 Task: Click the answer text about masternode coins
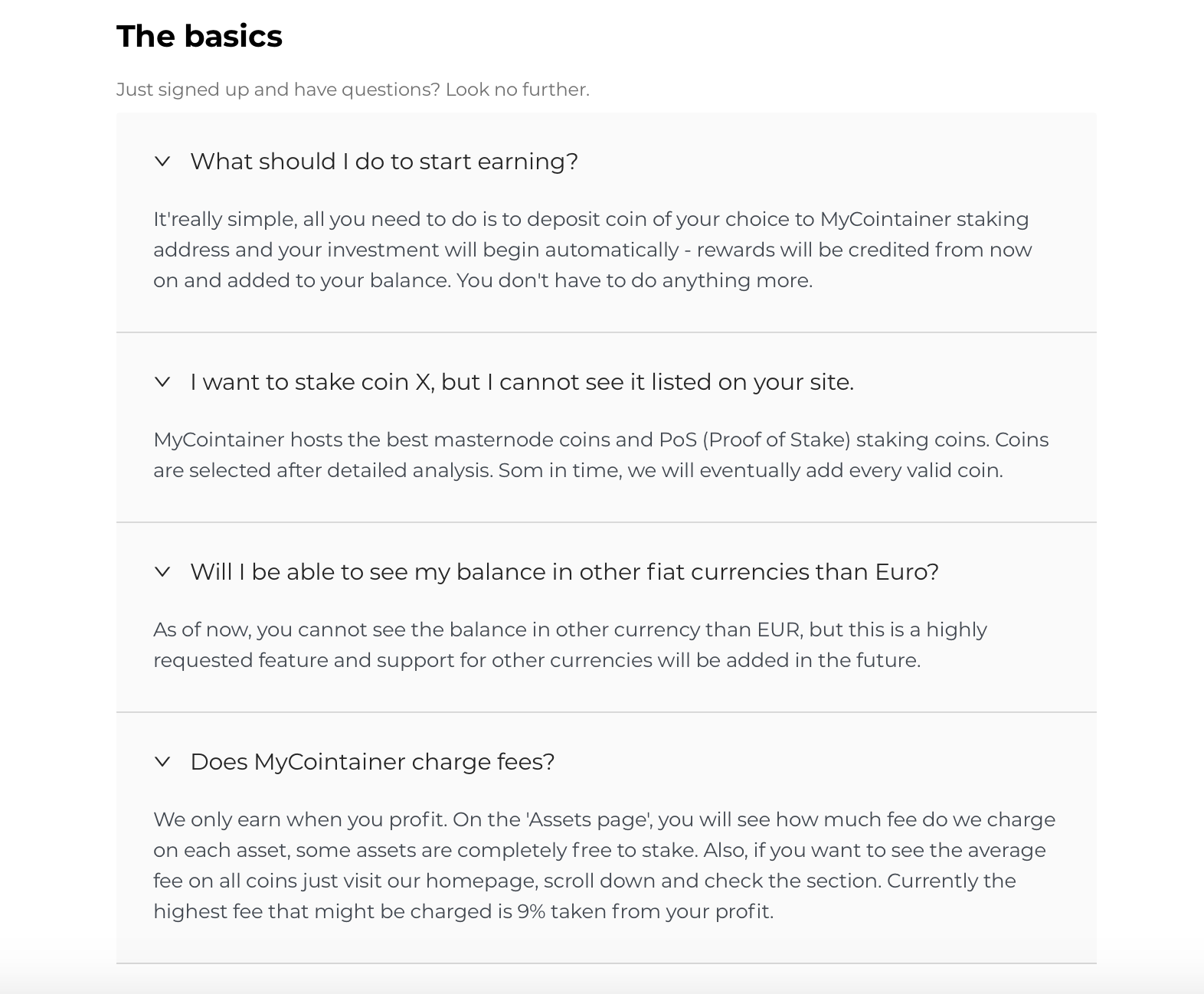(600, 455)
